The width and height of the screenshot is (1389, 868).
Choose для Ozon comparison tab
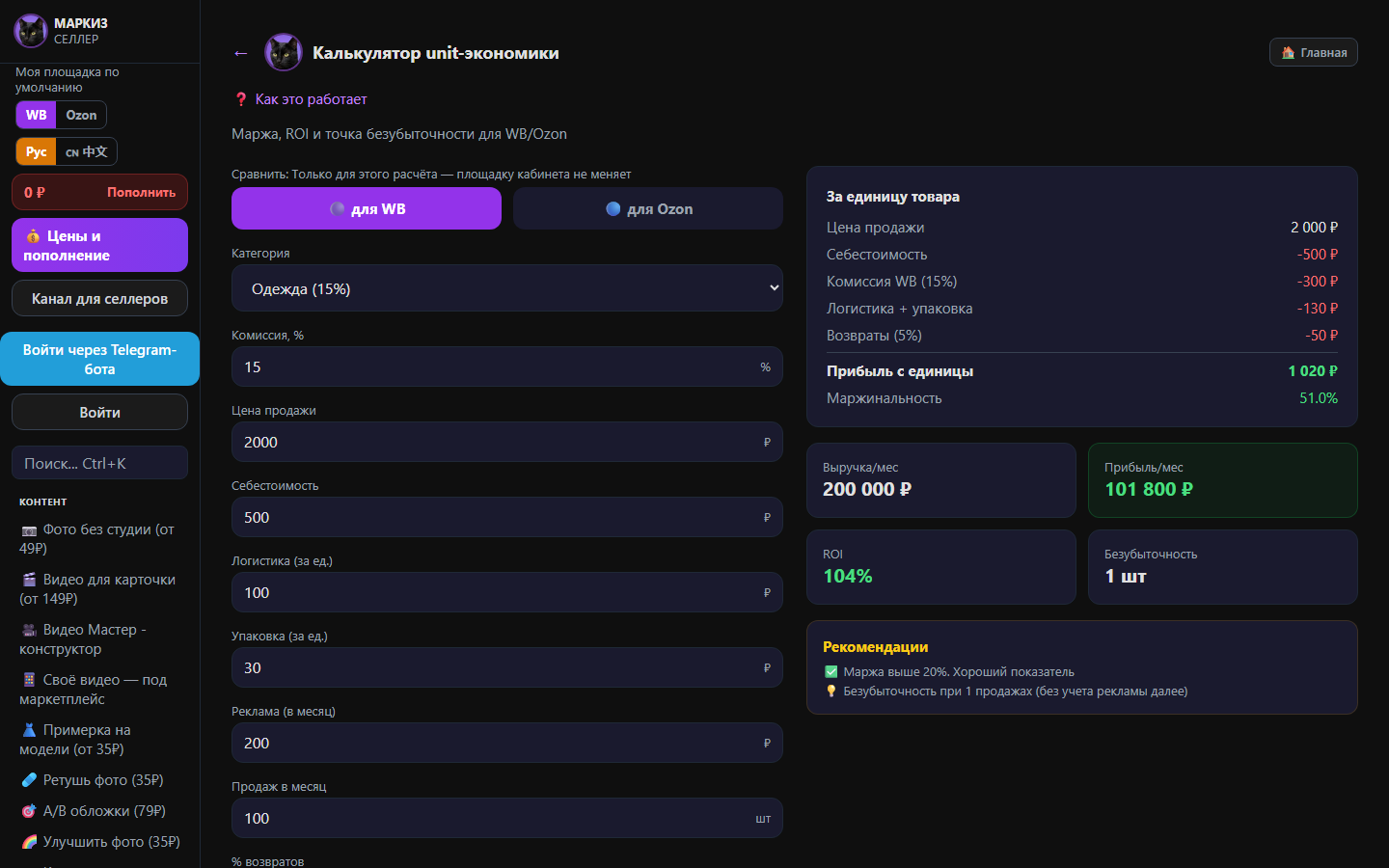(648, 208)
